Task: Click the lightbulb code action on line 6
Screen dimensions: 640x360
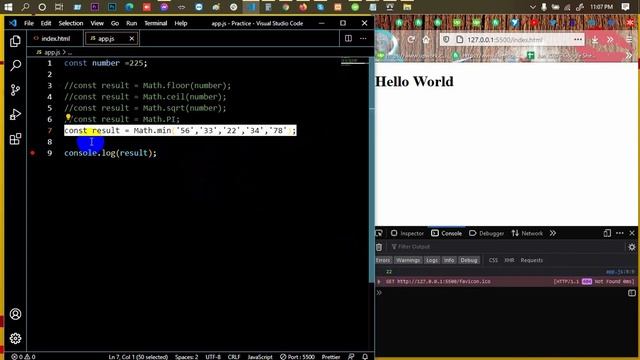Action: point(68,118)
